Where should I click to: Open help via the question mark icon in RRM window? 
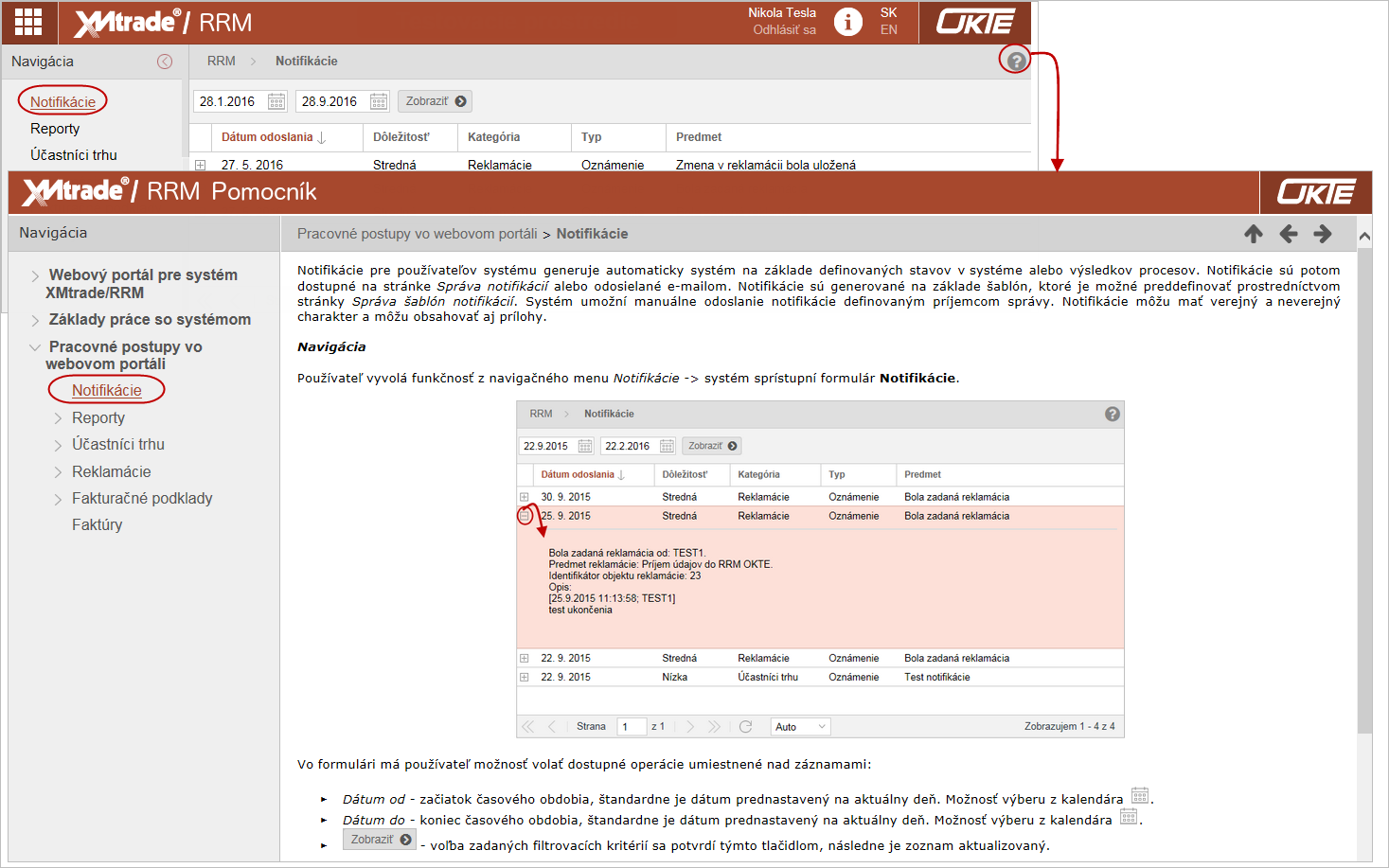(1016, 61)
